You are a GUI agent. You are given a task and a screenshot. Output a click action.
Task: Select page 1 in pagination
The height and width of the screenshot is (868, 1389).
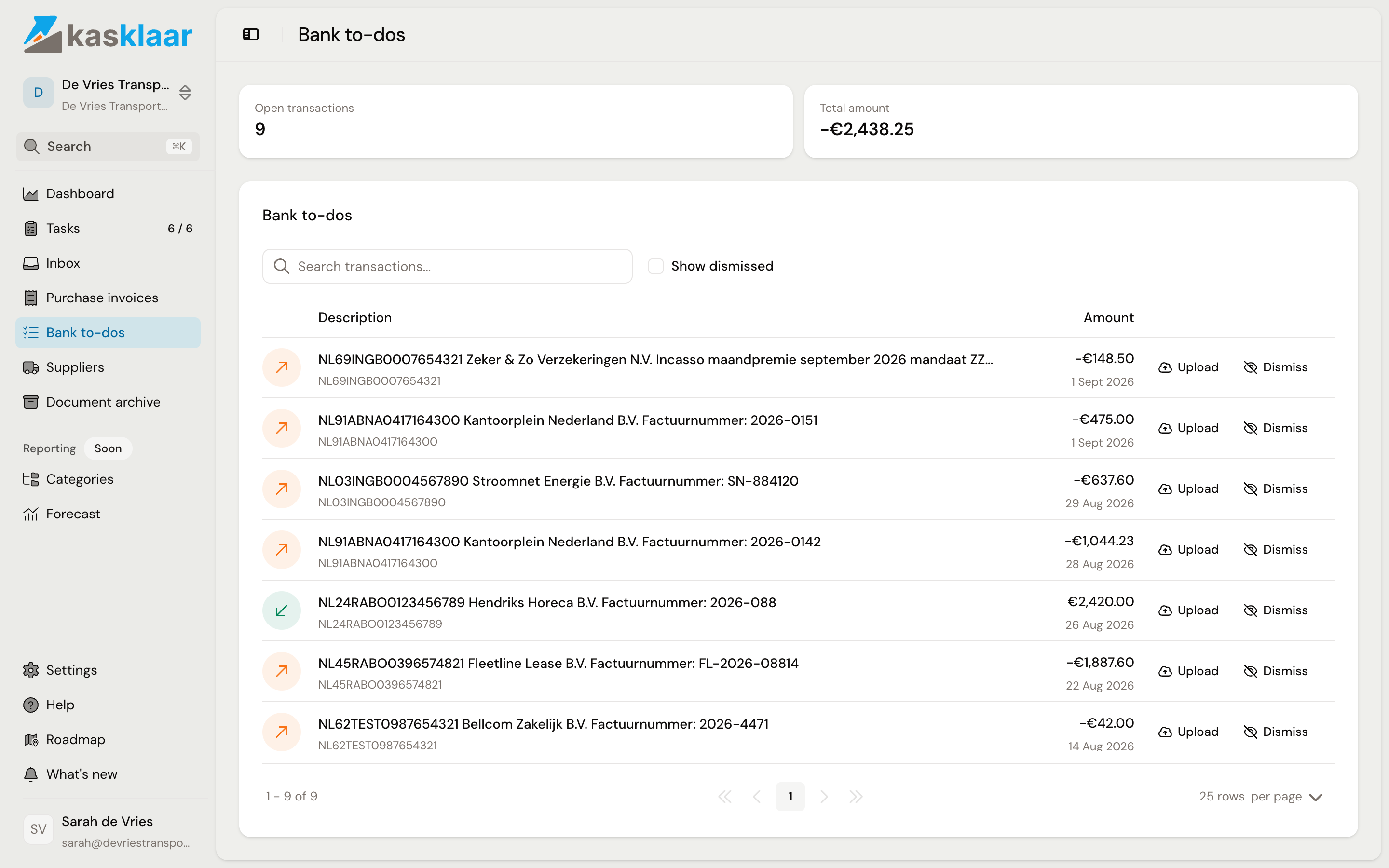click(790, 797)
